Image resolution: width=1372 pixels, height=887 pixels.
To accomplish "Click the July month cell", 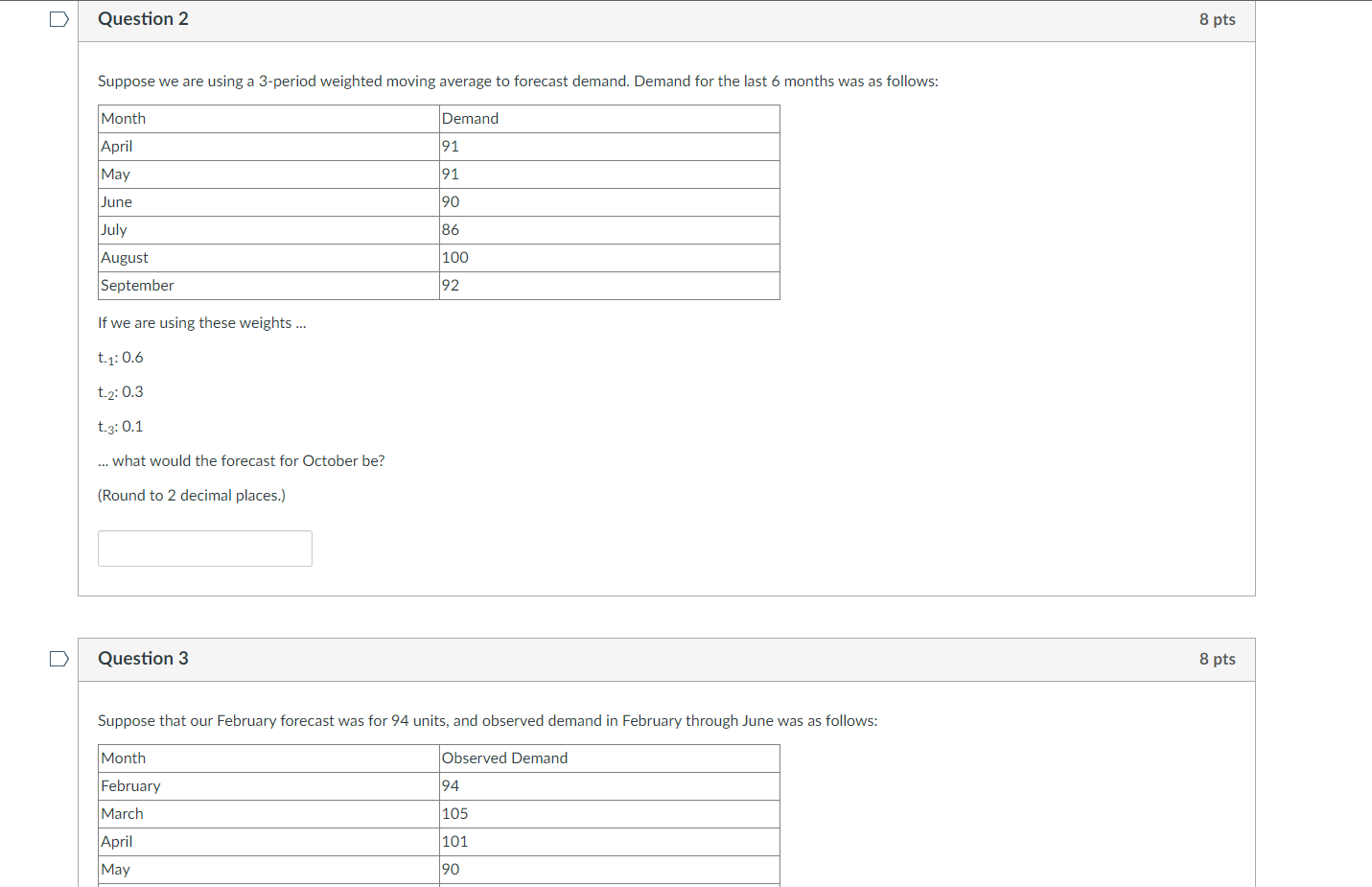I will 268,230.
